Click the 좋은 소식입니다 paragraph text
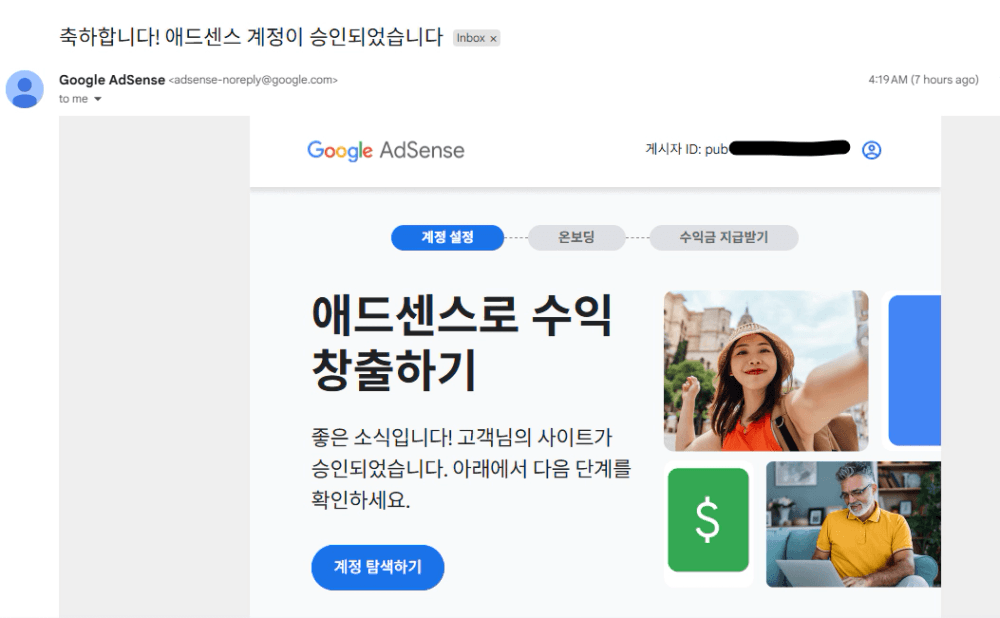Image resolution: width=1000 pixels, height=618 pixels. pos(471,468)
